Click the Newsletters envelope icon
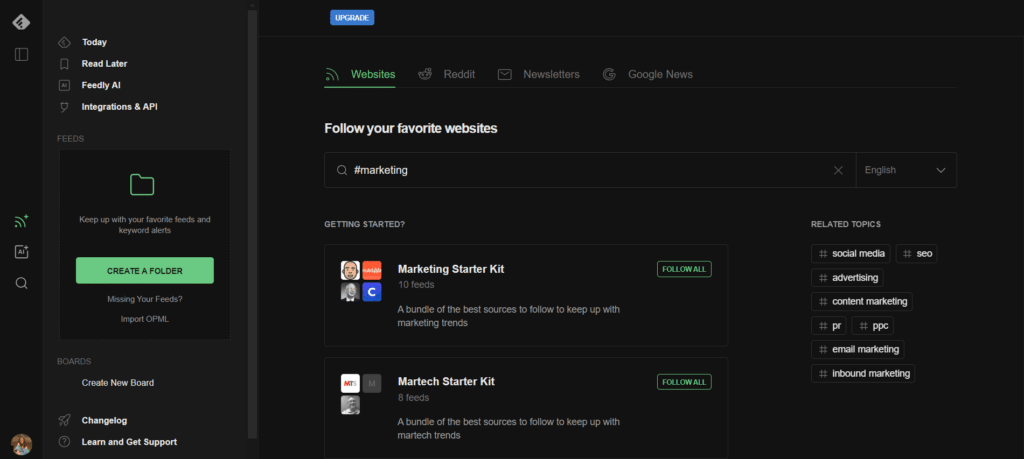Viewport: 1024px width, 459px height. pos(504,74)
